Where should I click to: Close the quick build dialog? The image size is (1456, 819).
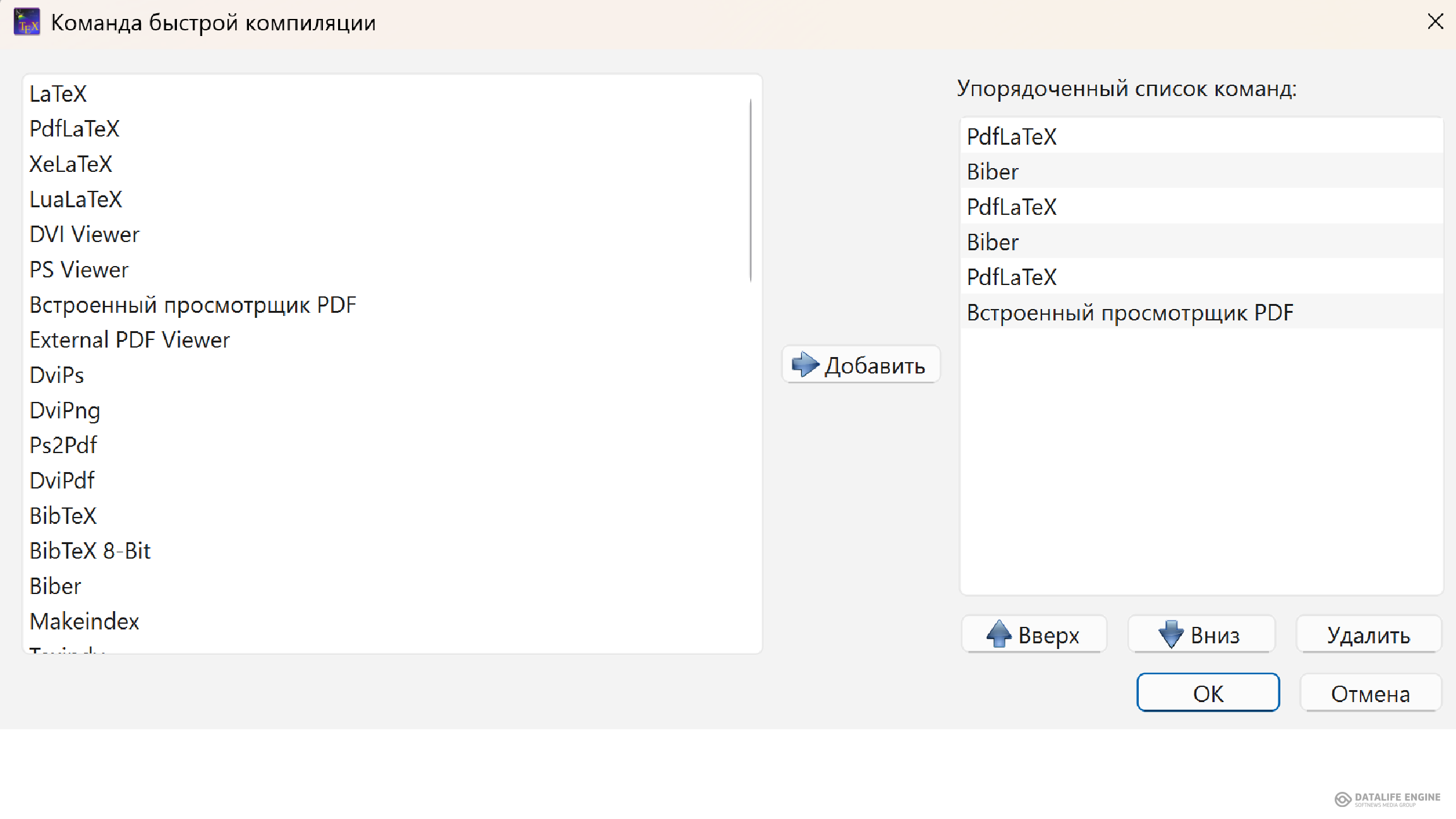coord(1435,22)
